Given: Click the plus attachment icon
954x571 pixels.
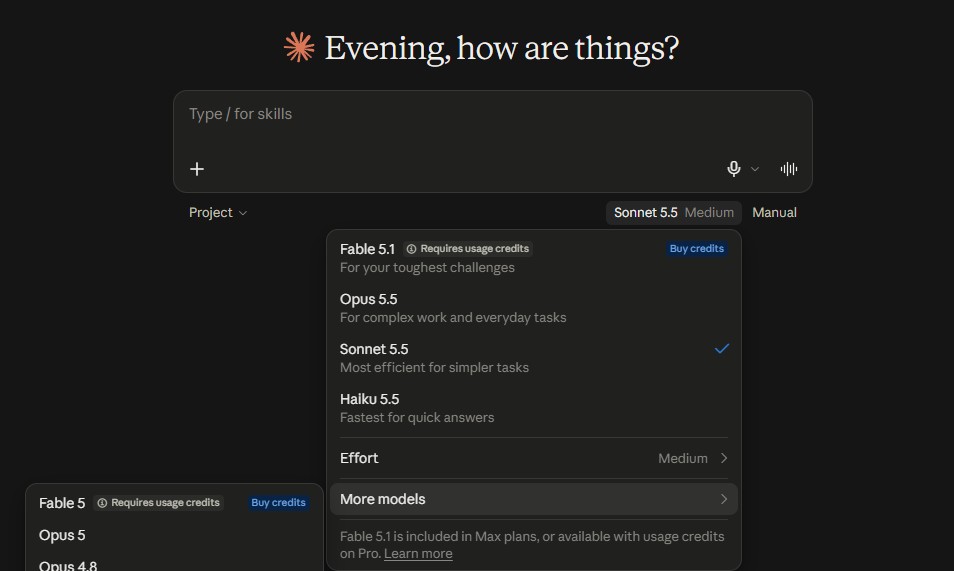Looking at the screenshot, I should 197,169.
